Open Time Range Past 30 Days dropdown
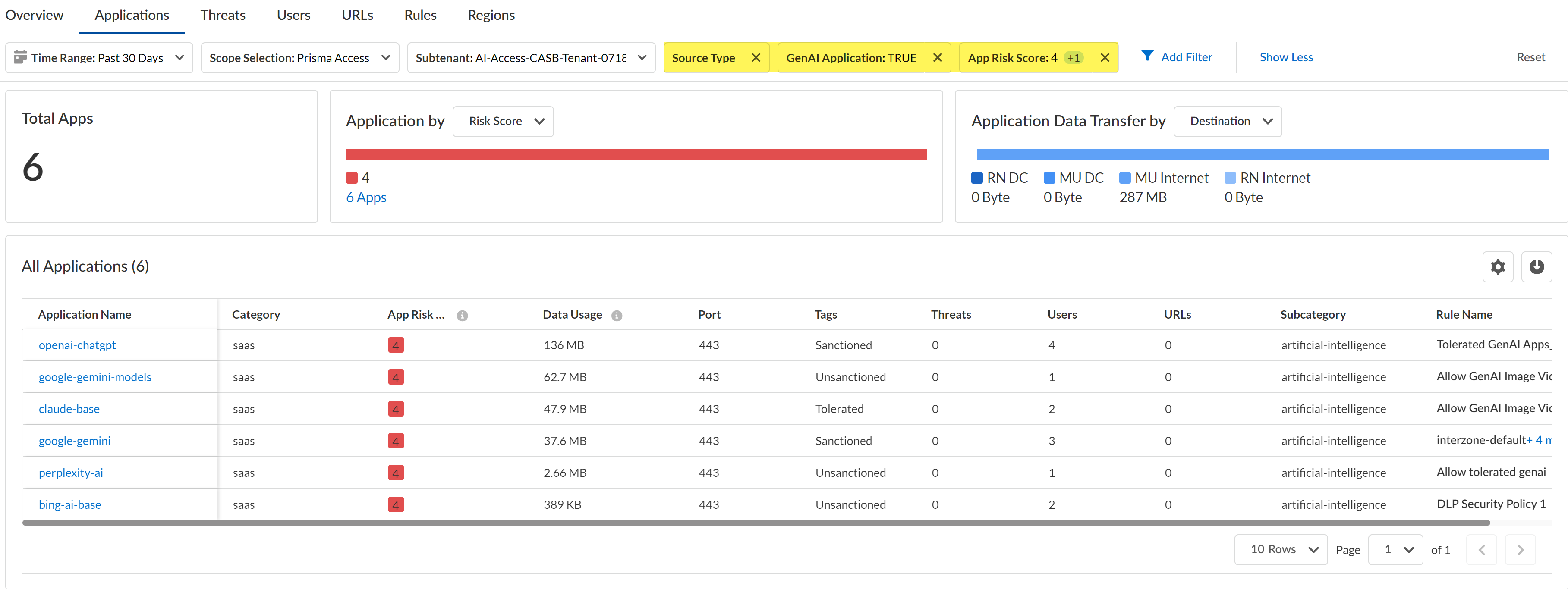 99,58
